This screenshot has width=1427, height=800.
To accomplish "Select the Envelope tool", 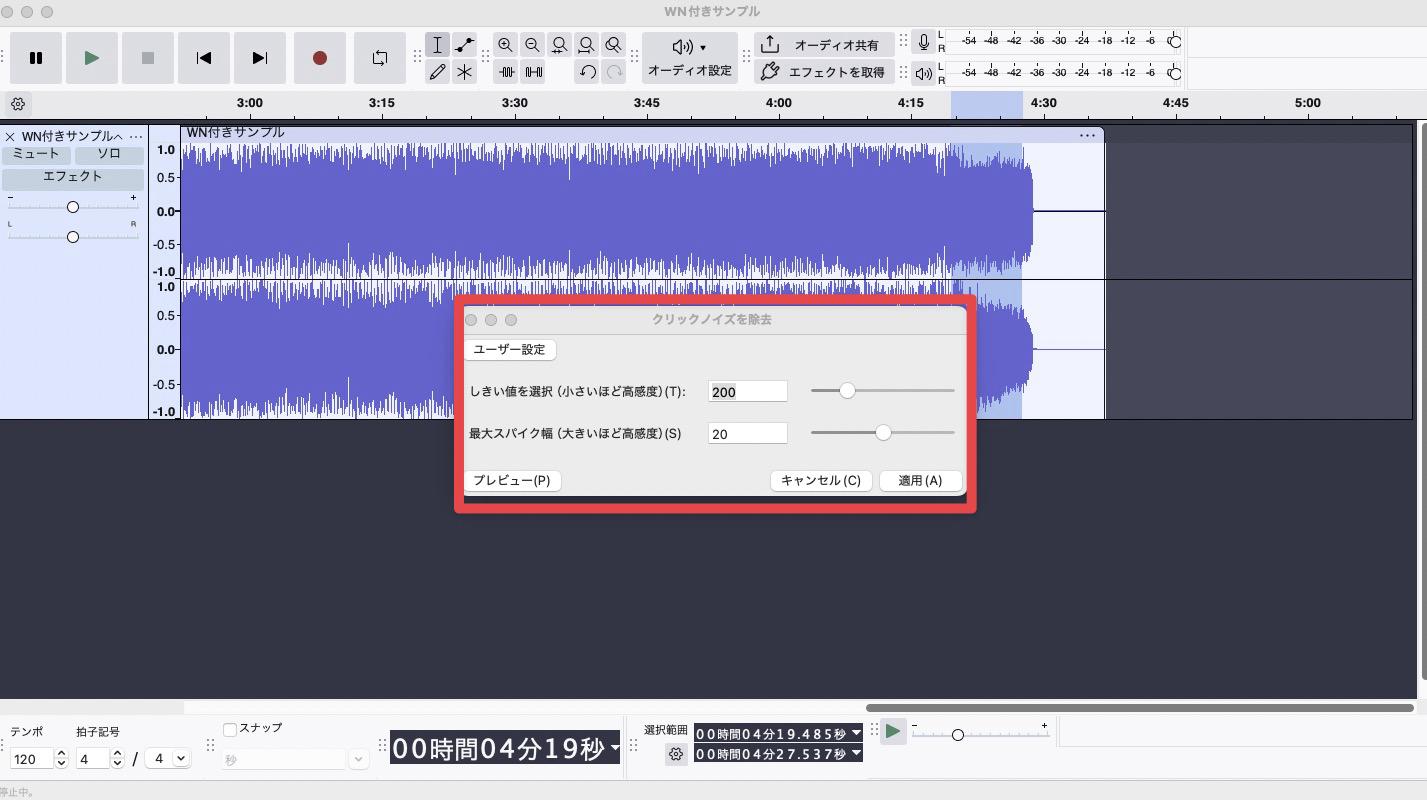I will coord(464,45).
